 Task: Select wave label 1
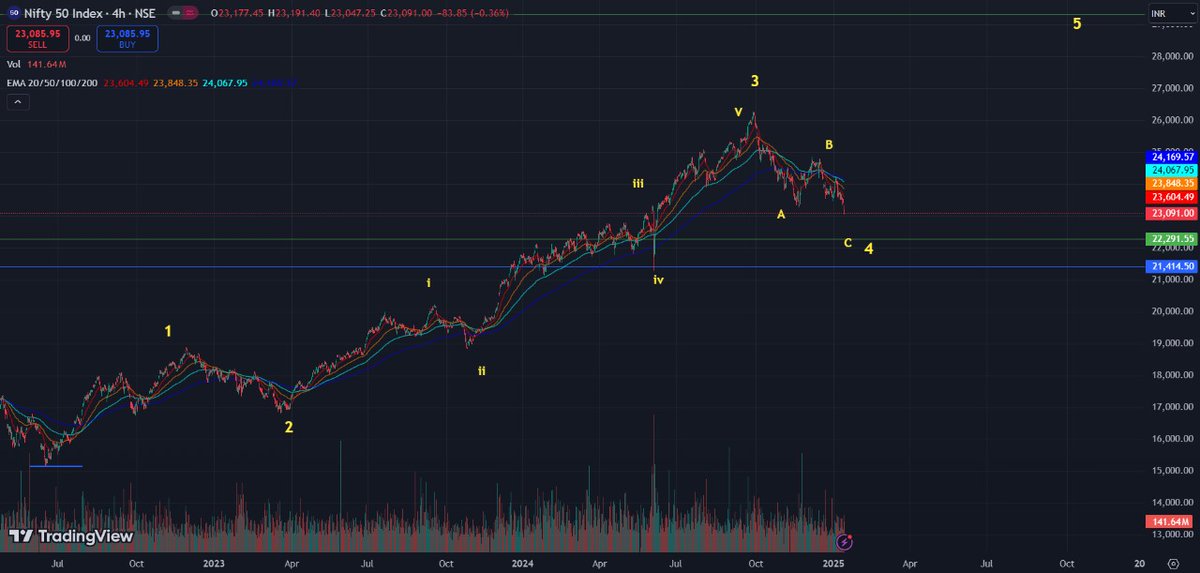(x=168, y=330)
